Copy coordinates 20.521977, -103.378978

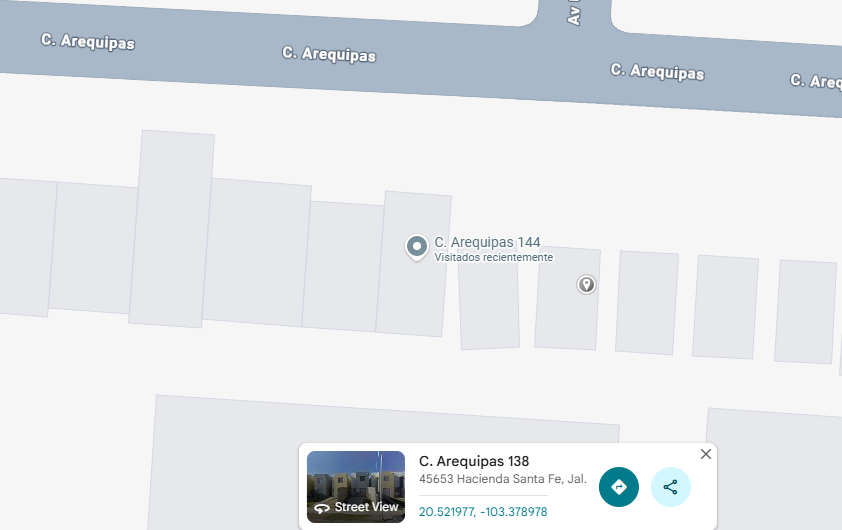coord(483,512)
